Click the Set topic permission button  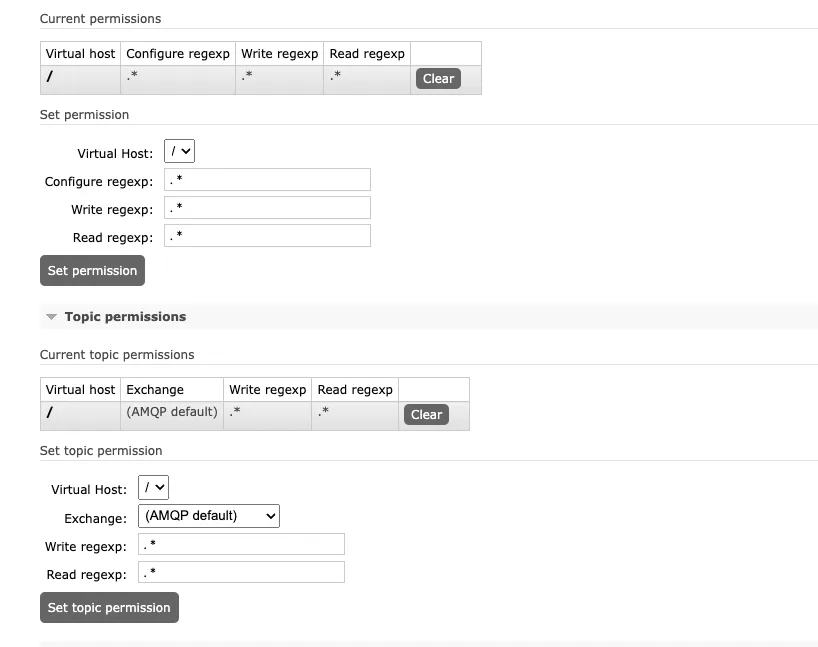pyautogui.click(x=109, y=607)
